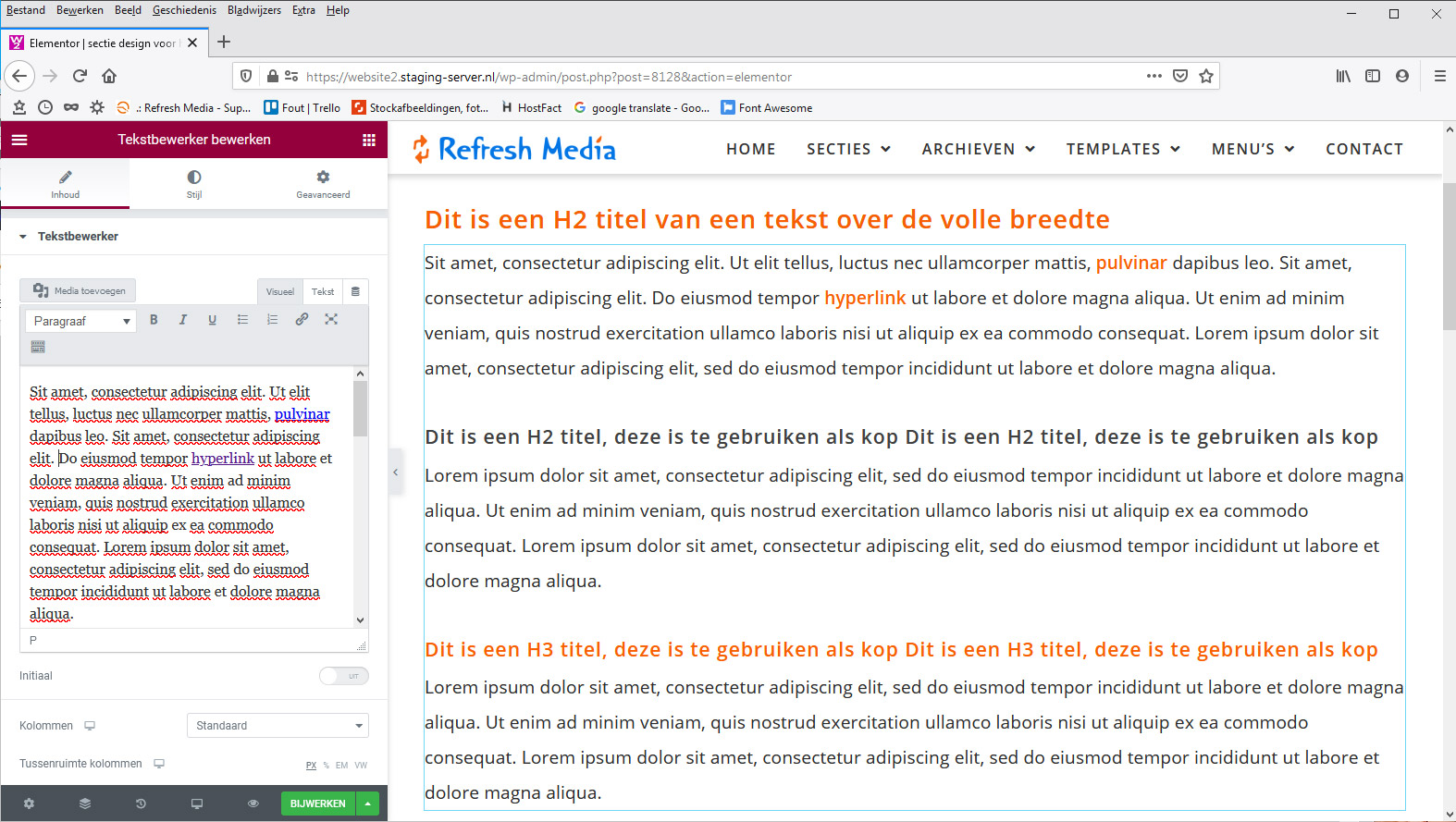Switch editor to the Tekst tab

323,291
